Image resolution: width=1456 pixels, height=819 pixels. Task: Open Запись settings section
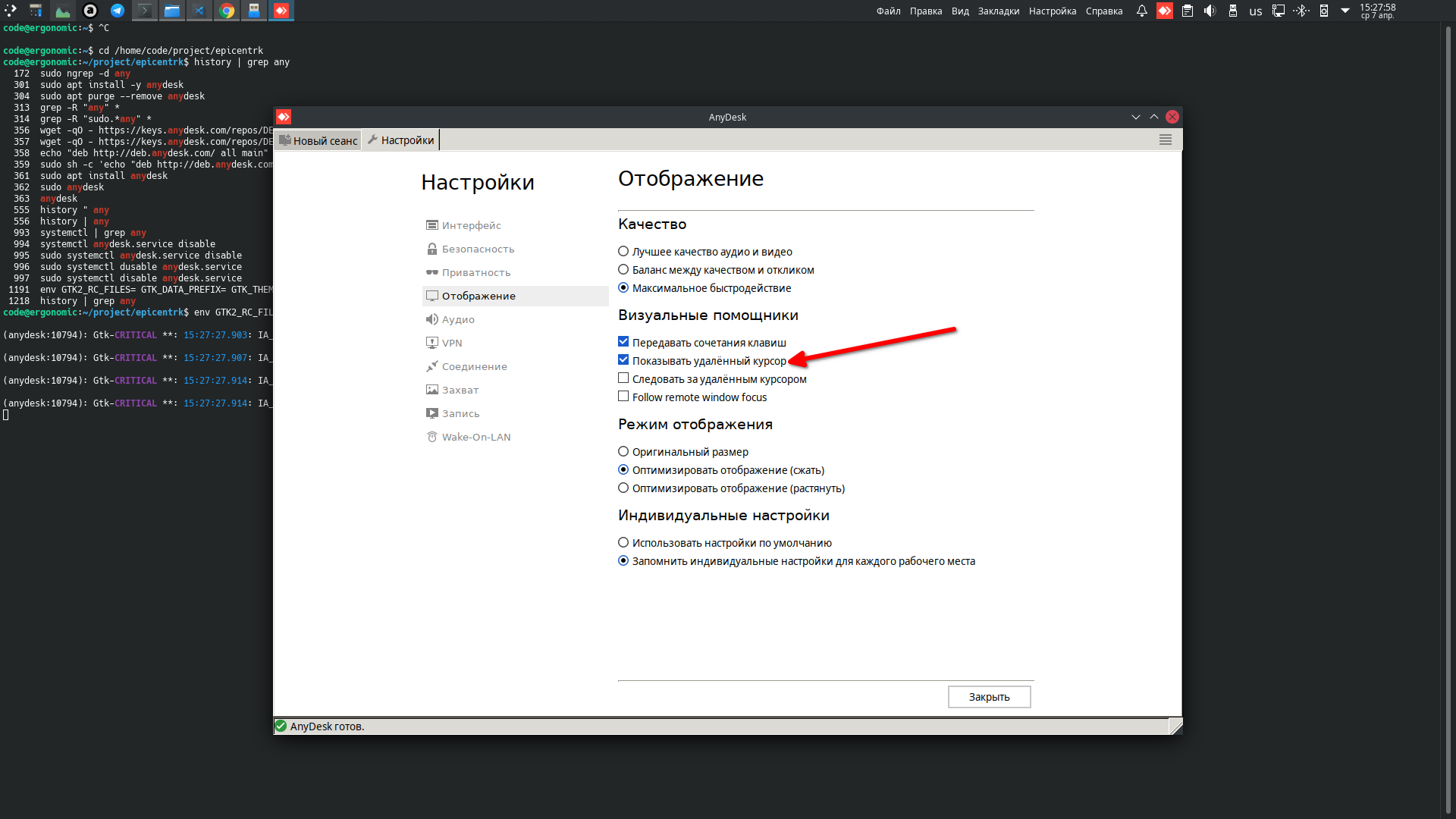click(515, 413)
